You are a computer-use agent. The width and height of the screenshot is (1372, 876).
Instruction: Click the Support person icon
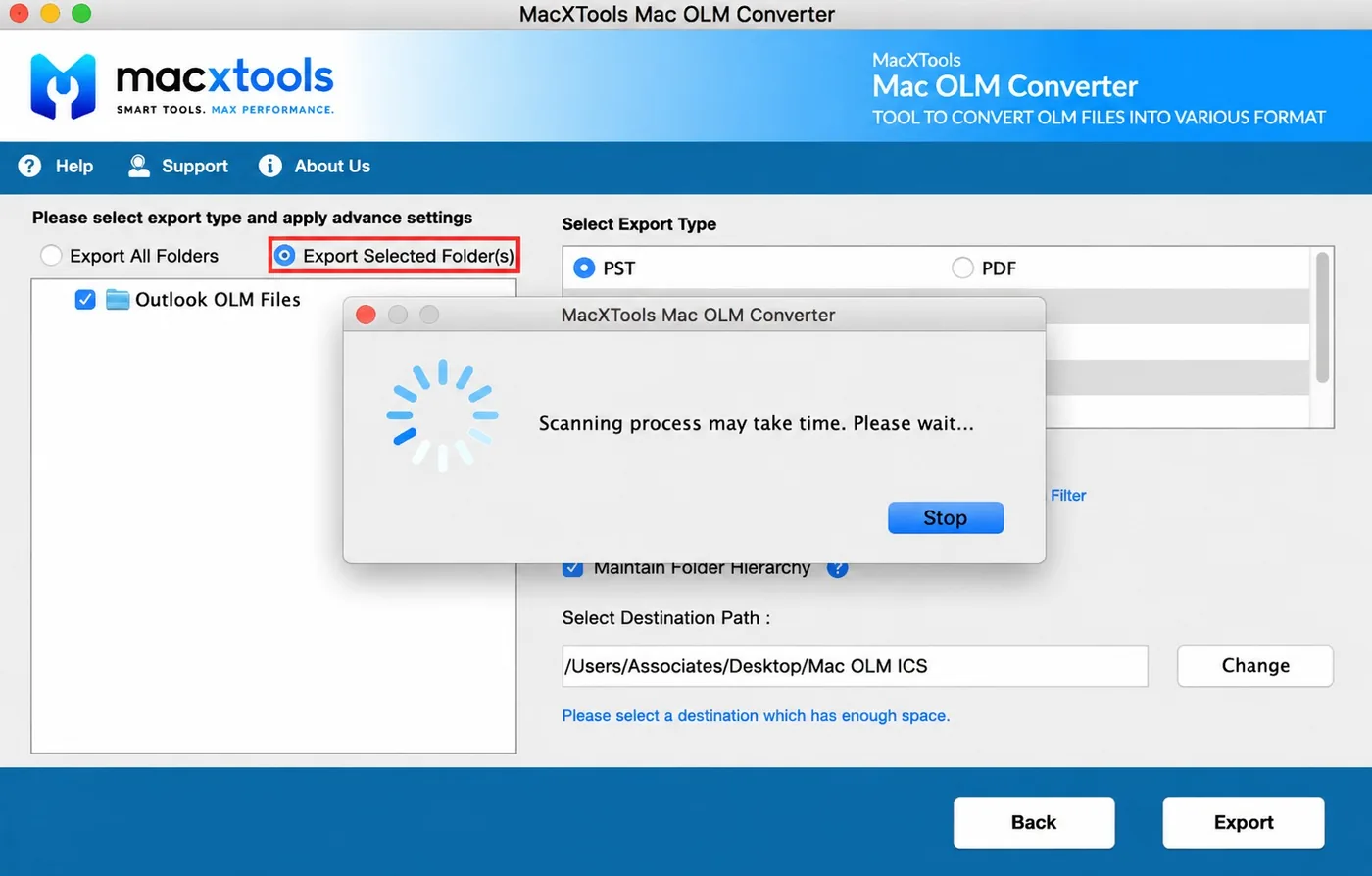(x=139, y=166)
